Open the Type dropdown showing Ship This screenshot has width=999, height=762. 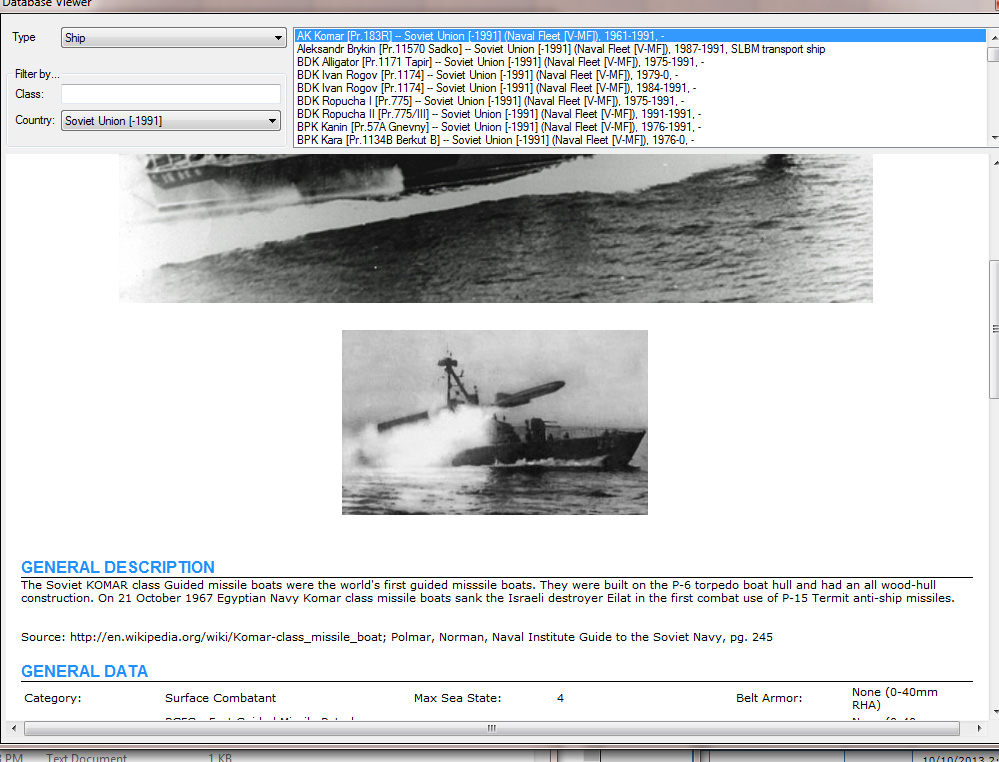pos(173,38)
